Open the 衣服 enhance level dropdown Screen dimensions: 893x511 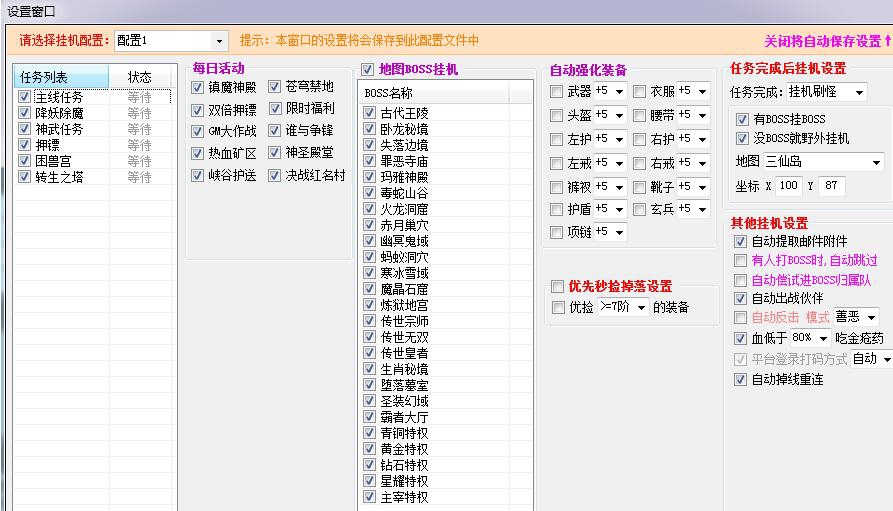pyautogui.click(x=693, y=91)
